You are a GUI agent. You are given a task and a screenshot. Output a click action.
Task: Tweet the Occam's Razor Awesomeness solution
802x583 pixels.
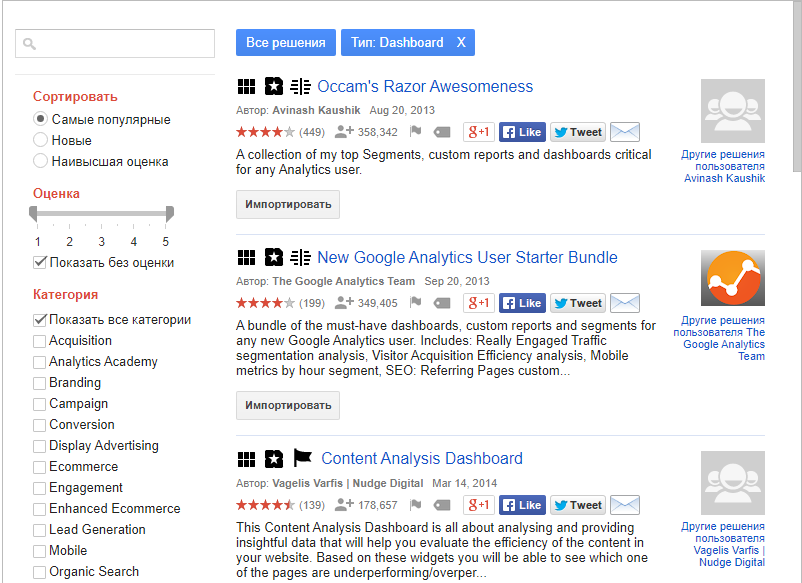click(x=578, y=132)
